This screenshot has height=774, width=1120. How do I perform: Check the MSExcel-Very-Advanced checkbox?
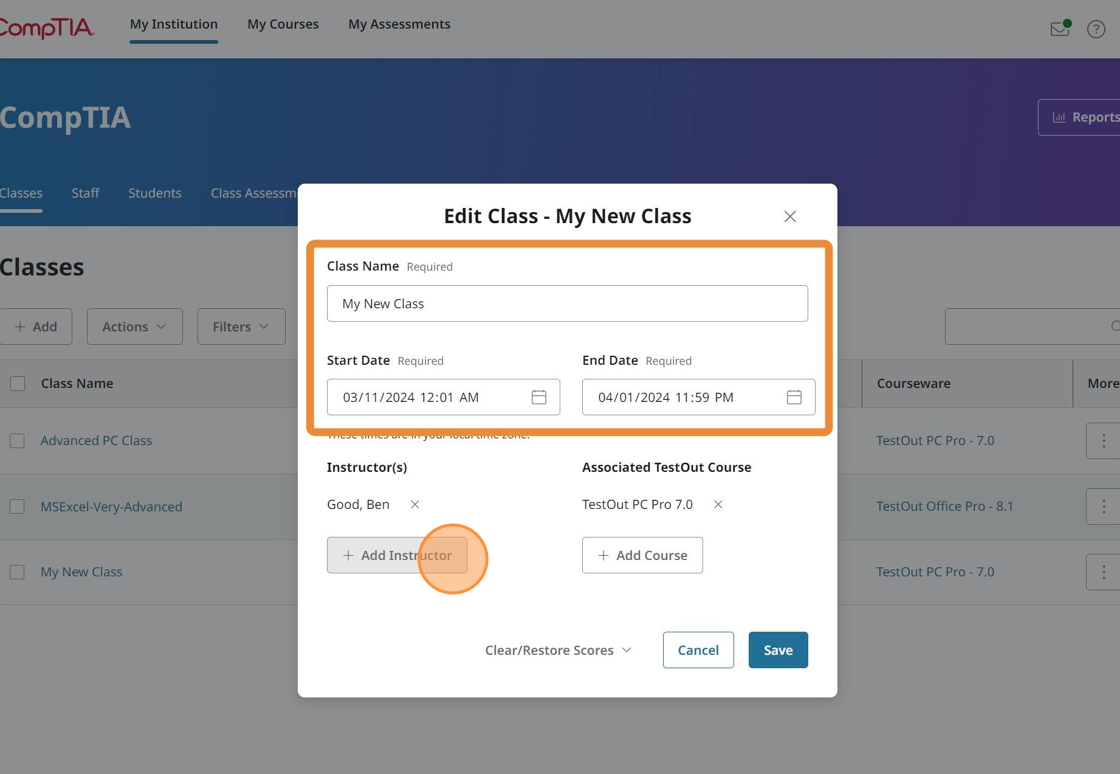(x=17, y=506)
